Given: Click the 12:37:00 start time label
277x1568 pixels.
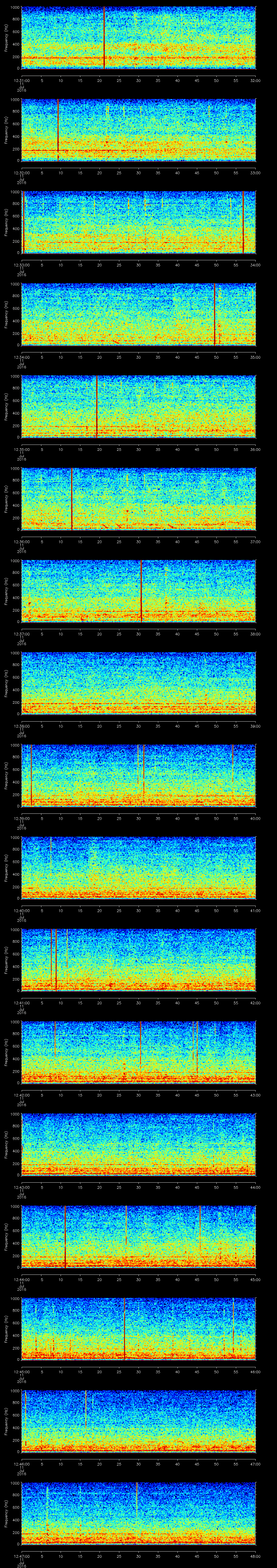Looking at the screenshot, I should 21,634.
